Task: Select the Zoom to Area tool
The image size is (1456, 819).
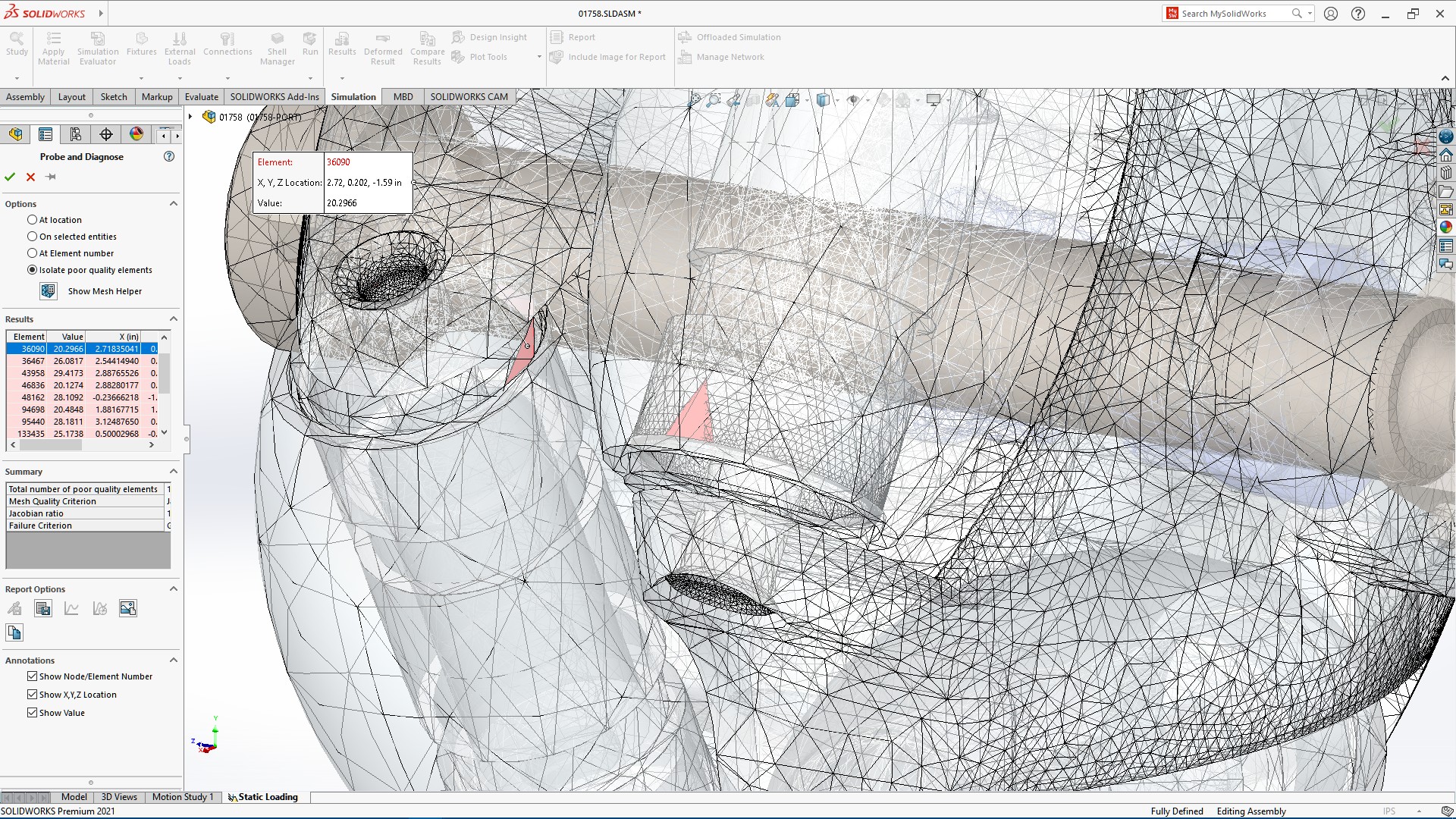Action: pos(713,99)
